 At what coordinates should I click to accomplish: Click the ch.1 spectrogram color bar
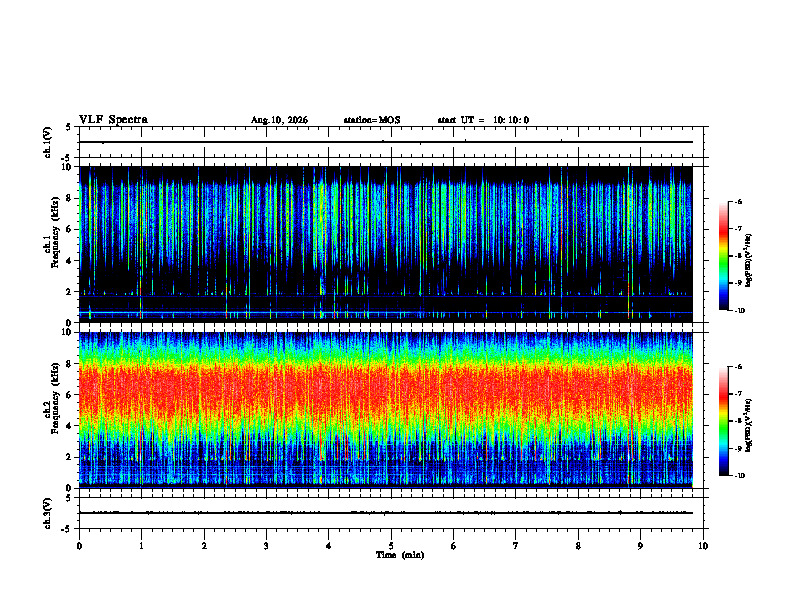pyautogui.click(x=724, y=256)
